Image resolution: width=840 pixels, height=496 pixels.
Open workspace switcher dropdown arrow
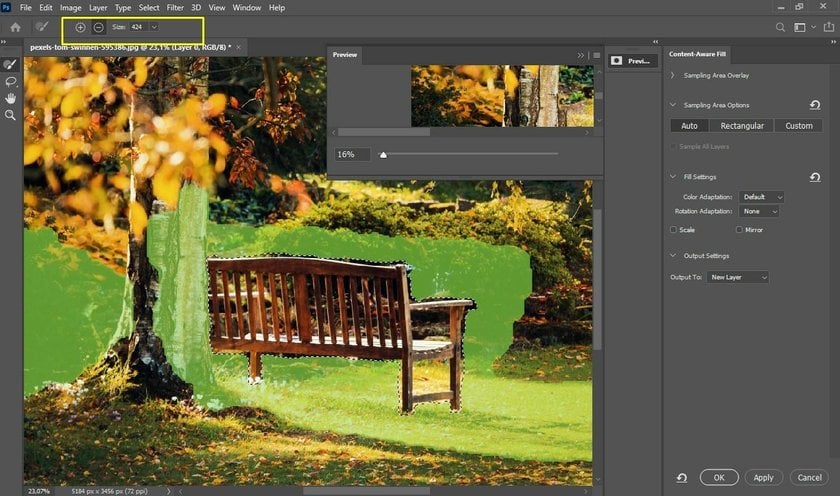[x=813, y=27]
